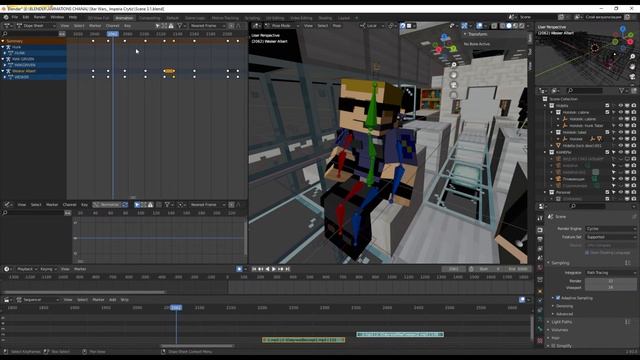Image resolution: width=640 pixels, height=360 pixels.
Task: Switch to the Animation workspace tab
Action: [124, 18]
